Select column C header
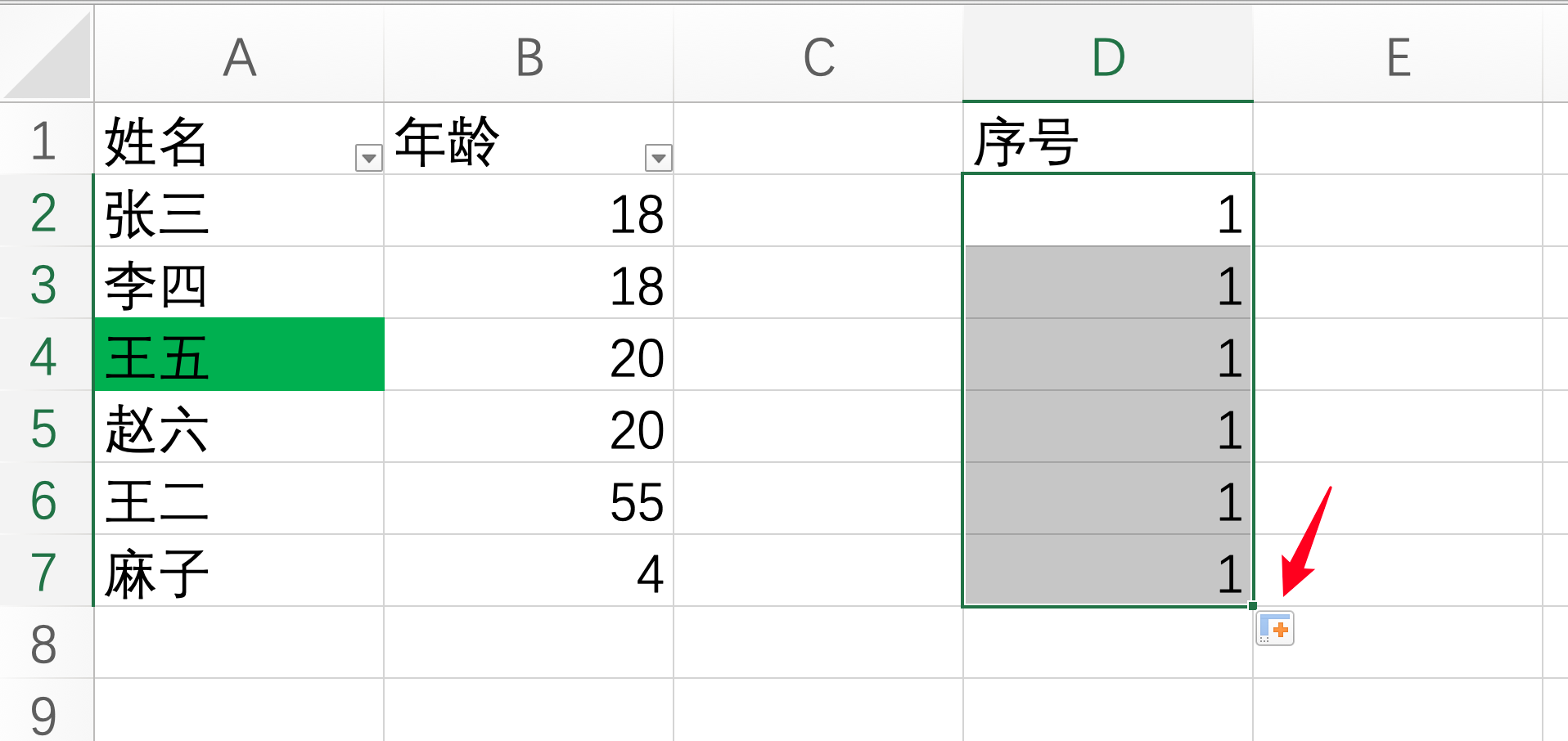This screenshot has width=1568, height=741. (x=818, y=57)
